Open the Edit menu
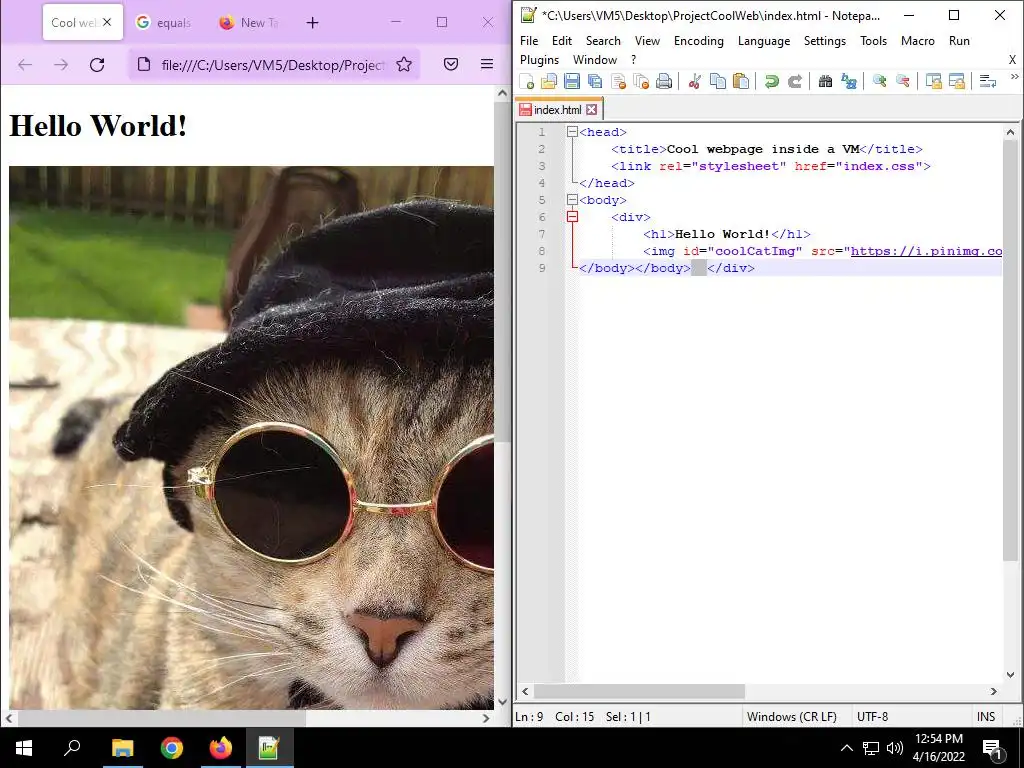Screen dimensions: 1024x768 coord(562,40)
